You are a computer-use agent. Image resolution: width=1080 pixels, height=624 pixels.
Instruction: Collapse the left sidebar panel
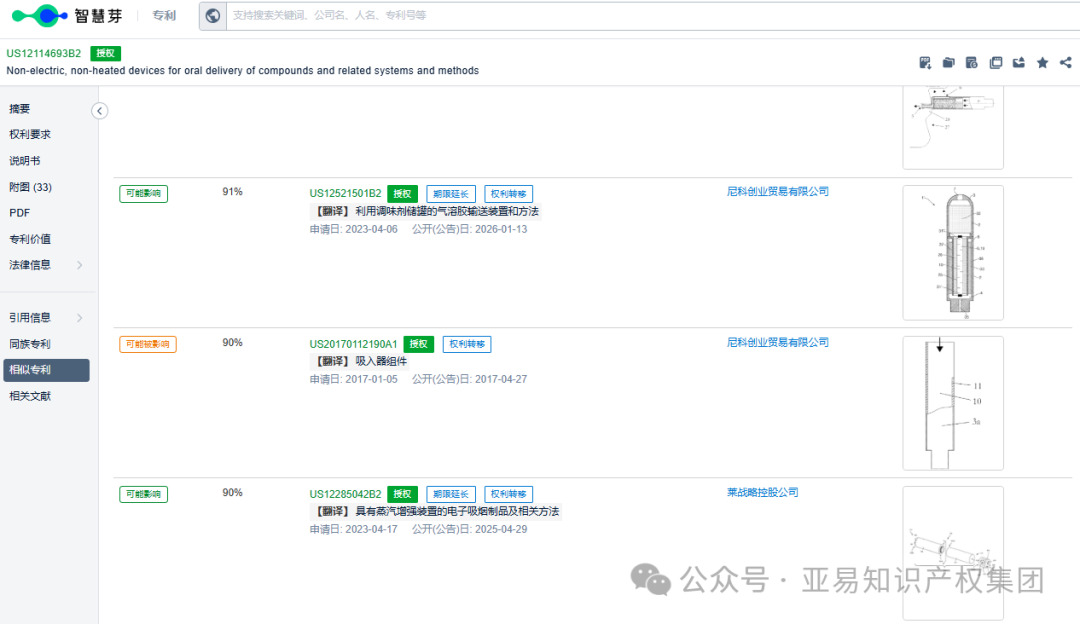coord(99,110)
